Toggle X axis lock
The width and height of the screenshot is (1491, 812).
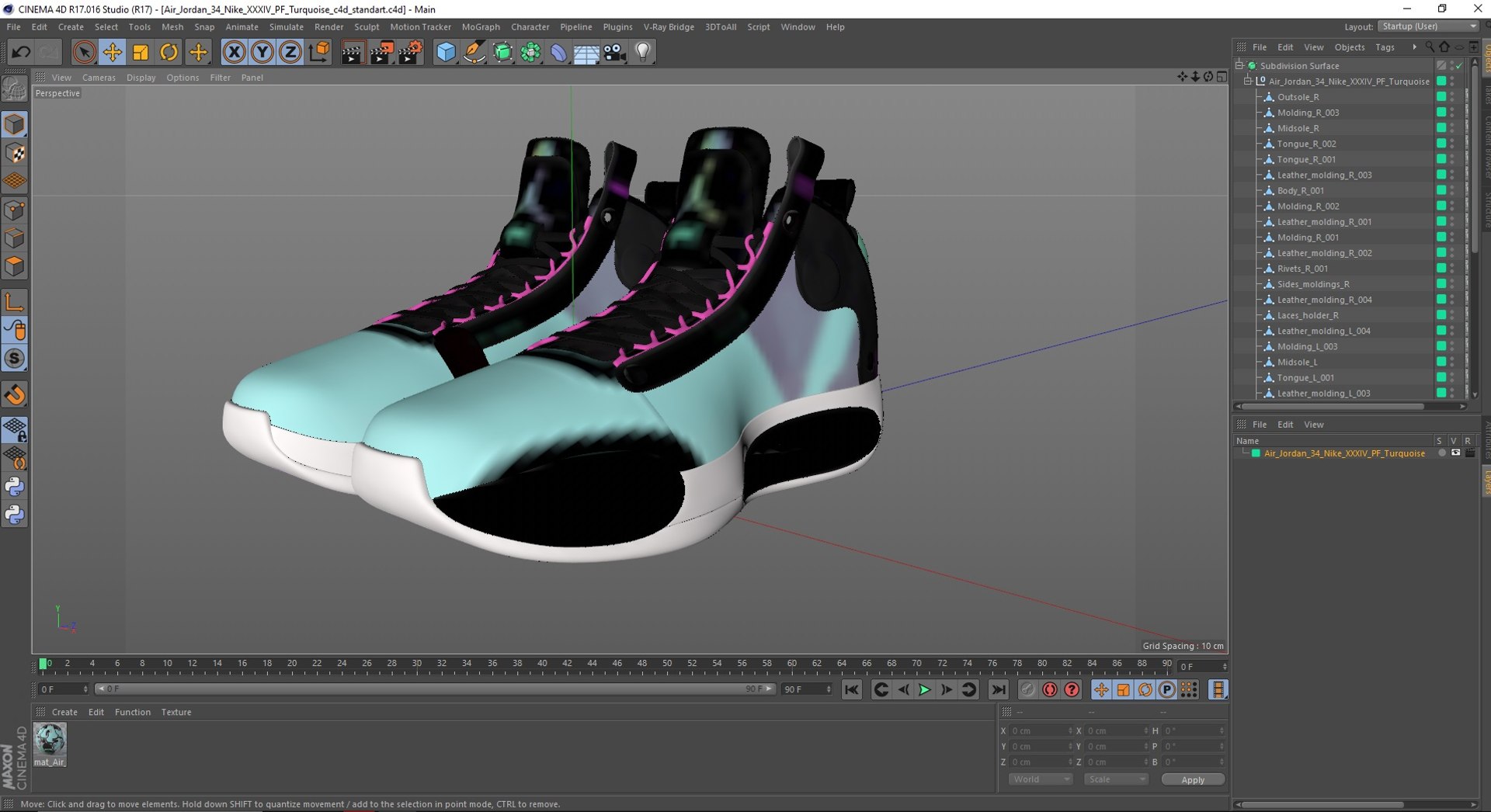[234, 52]
